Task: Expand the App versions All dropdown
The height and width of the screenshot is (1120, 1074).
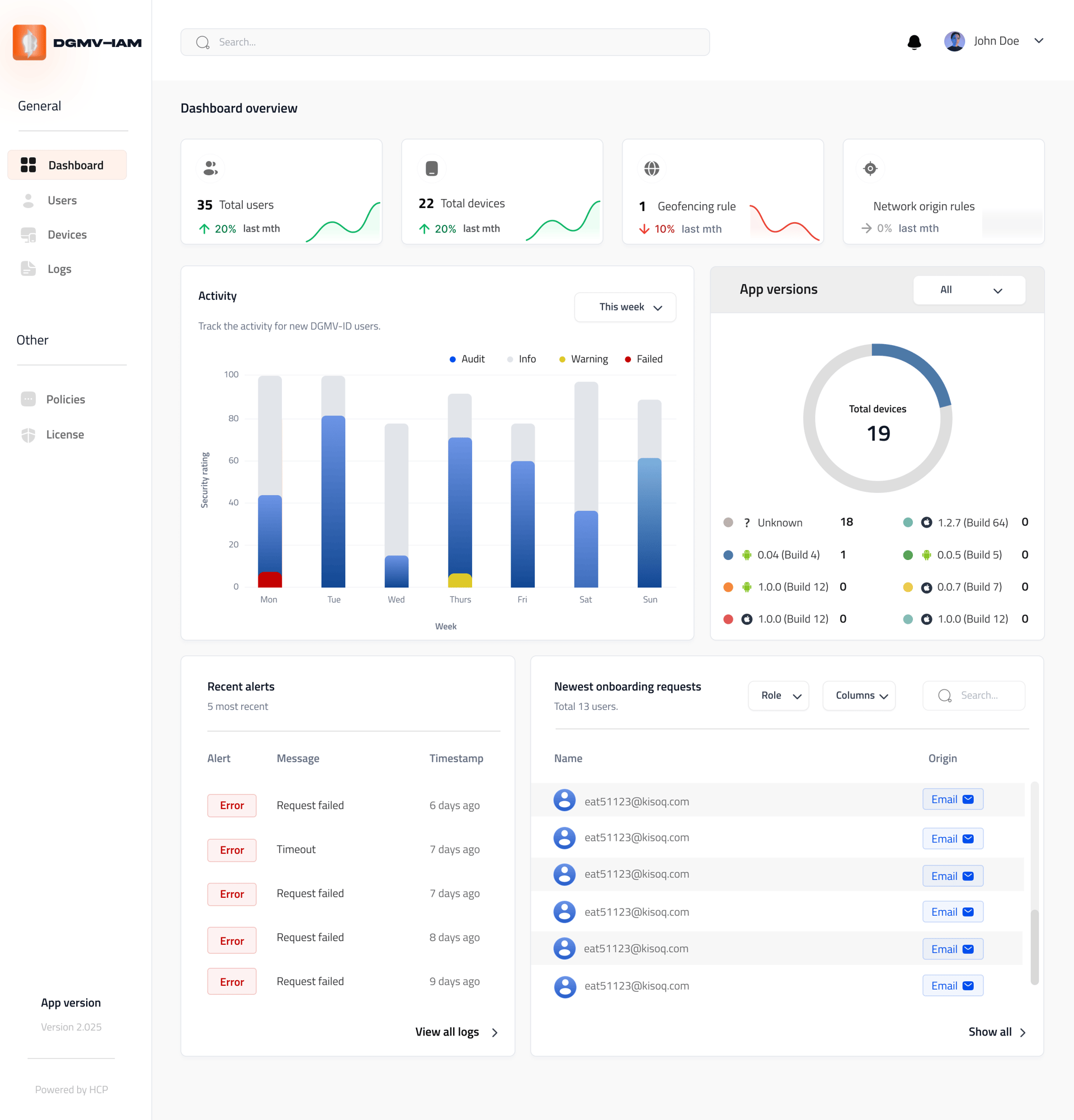Action: click(x=969, y=290)
